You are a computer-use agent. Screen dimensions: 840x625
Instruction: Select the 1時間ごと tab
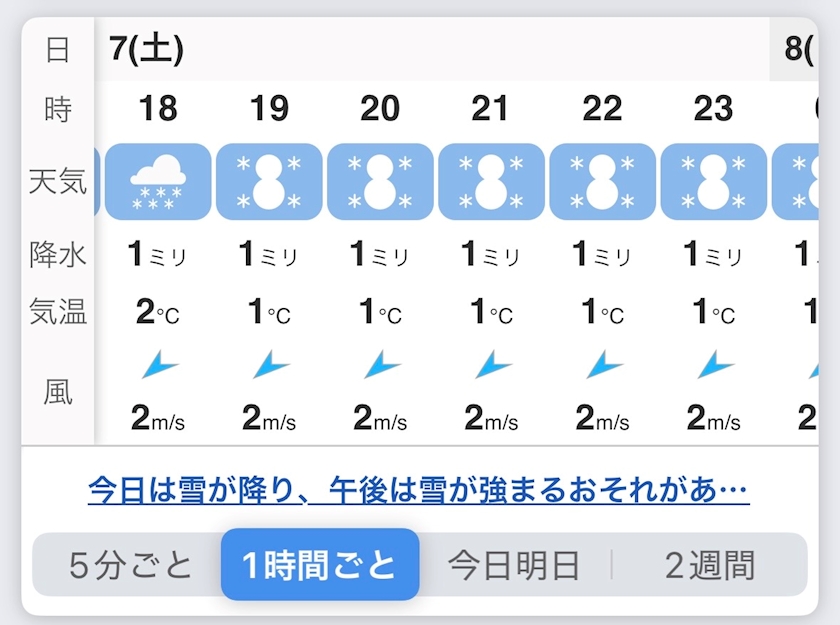[x=320, y=566]
